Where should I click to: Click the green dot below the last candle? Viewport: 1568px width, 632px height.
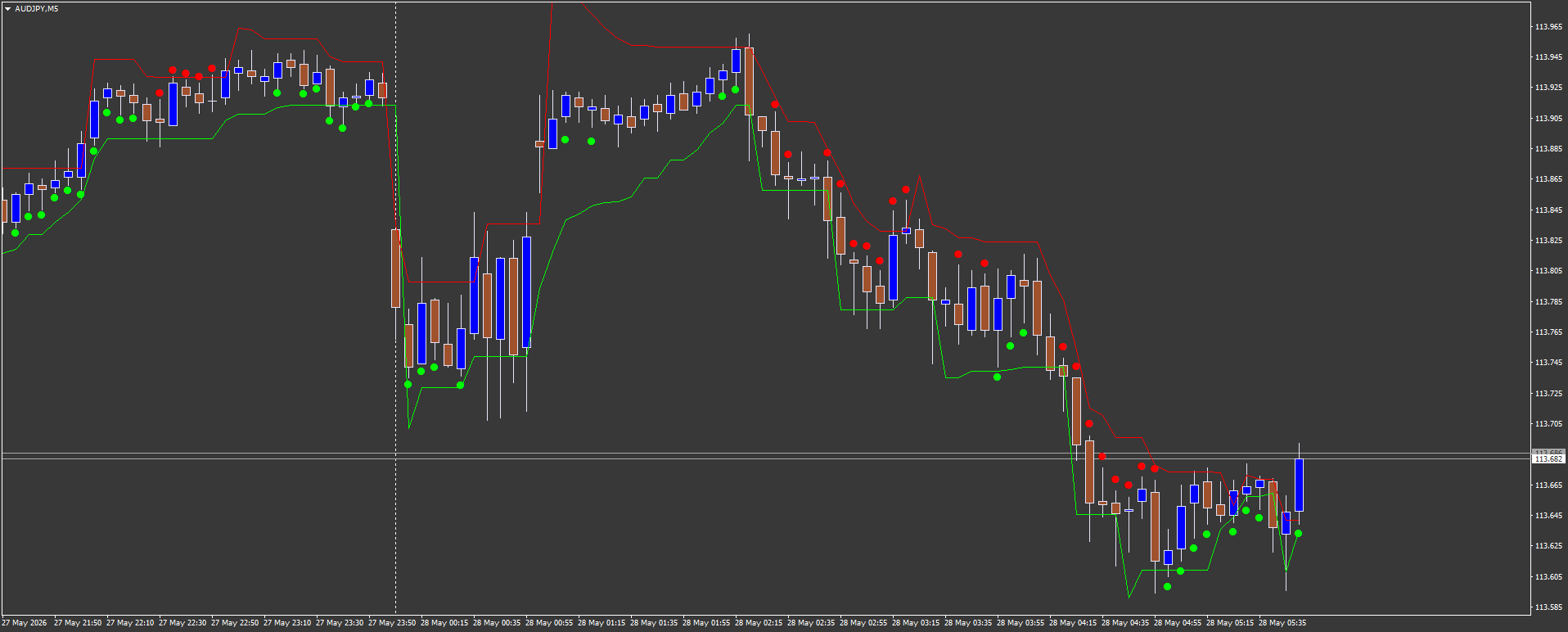1299,534
